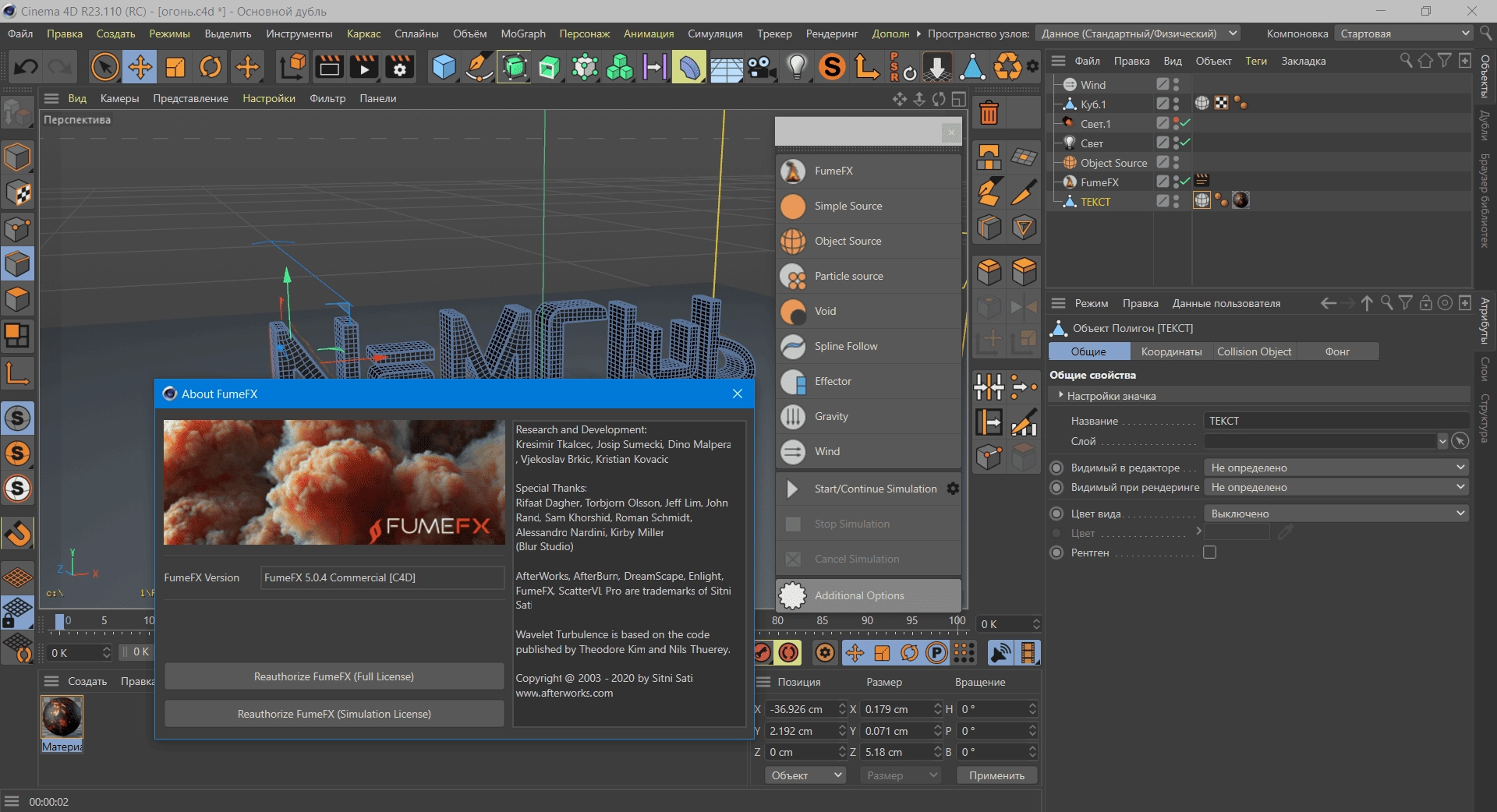
Task: Select the Scale tool icon
Action: point(175,67)
